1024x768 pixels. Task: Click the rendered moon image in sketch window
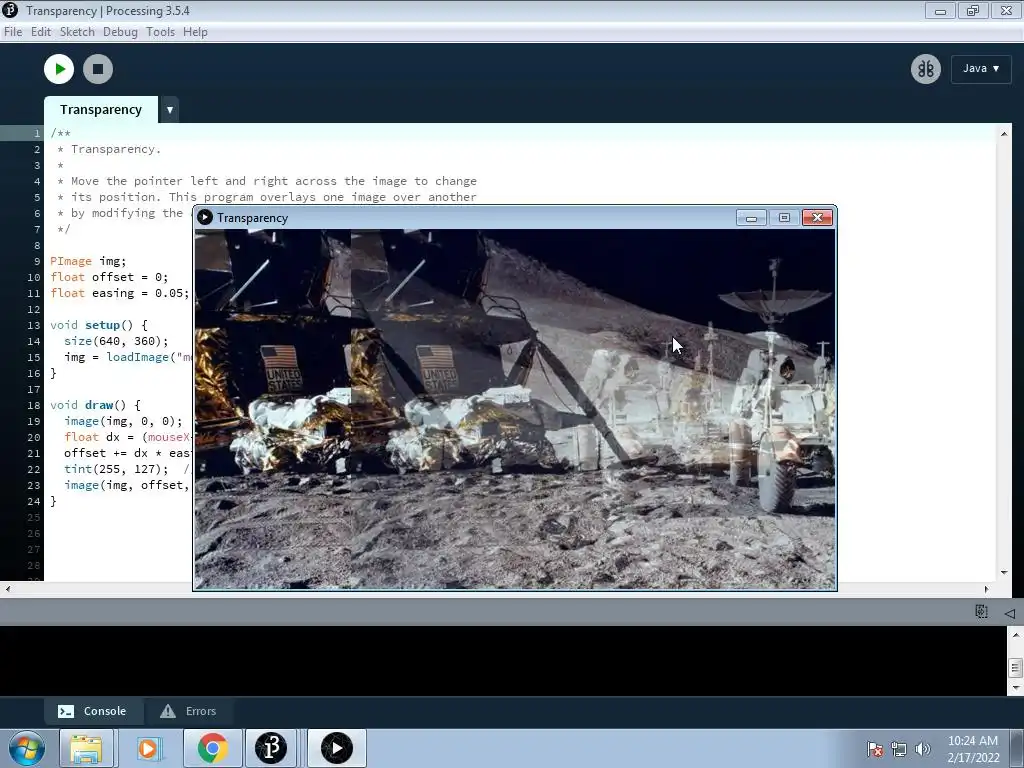click(x=515, y=408)
